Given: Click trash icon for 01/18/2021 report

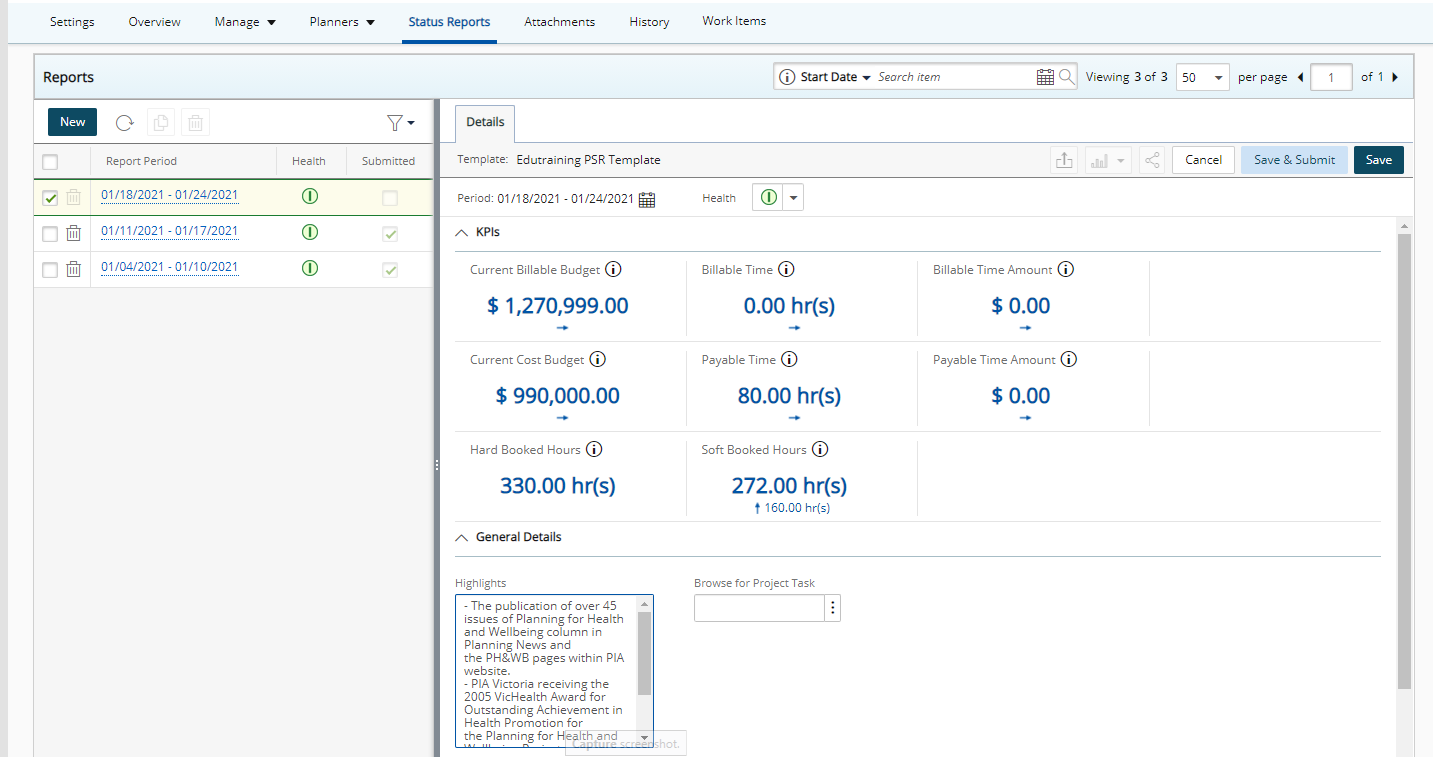Looking at the screenshot, I should [74, 198].
